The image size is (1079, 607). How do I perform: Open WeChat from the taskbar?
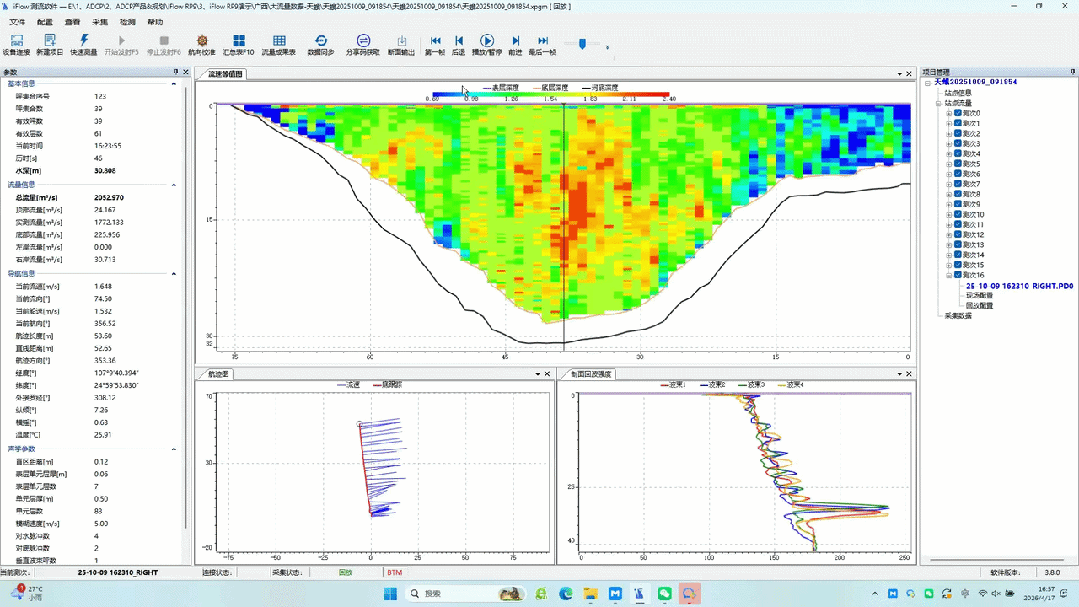tap(664, 593)
